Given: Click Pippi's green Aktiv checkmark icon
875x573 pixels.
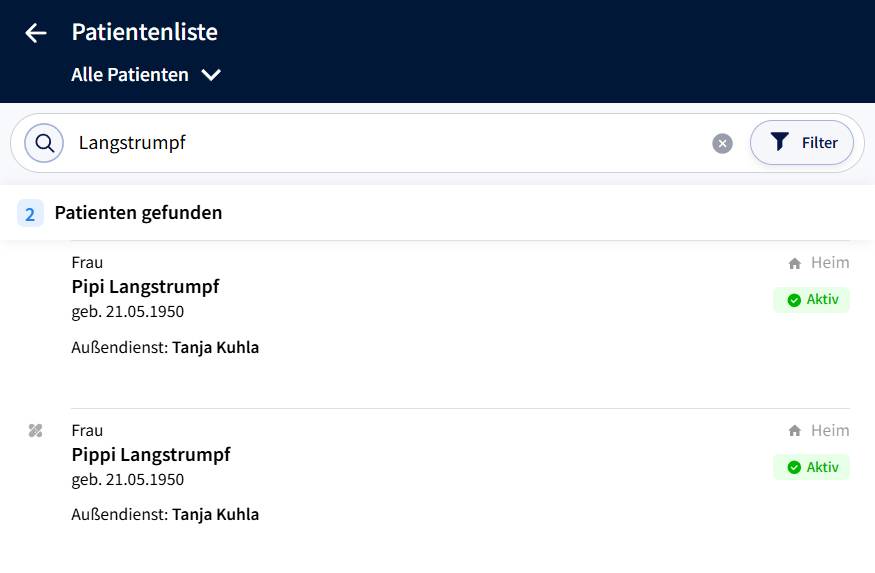Looking at the screenshot, I should click(x=794, y=468).
